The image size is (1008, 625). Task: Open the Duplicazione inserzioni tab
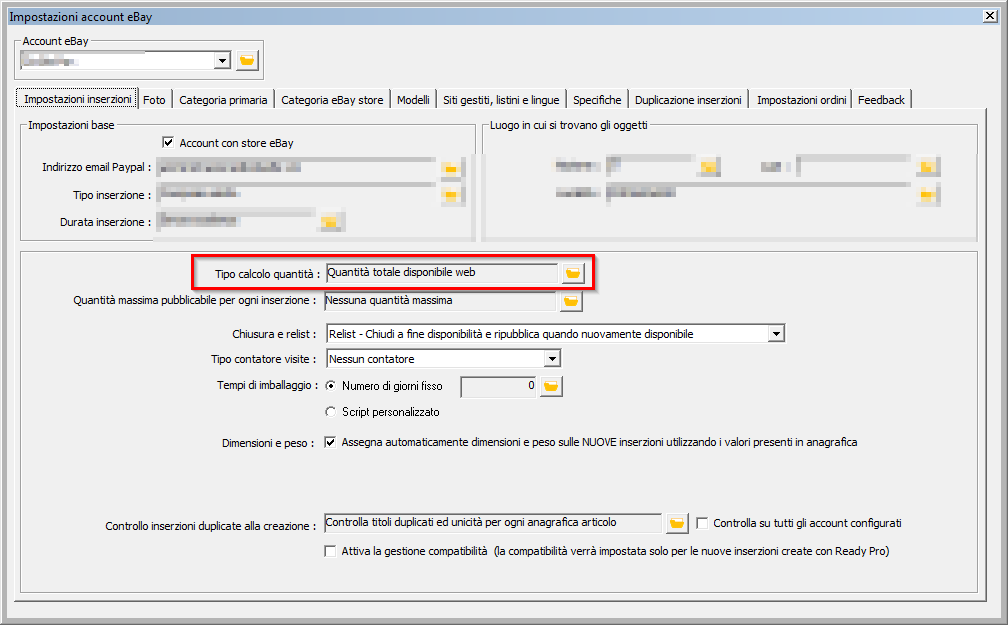(x=688, y=100)
